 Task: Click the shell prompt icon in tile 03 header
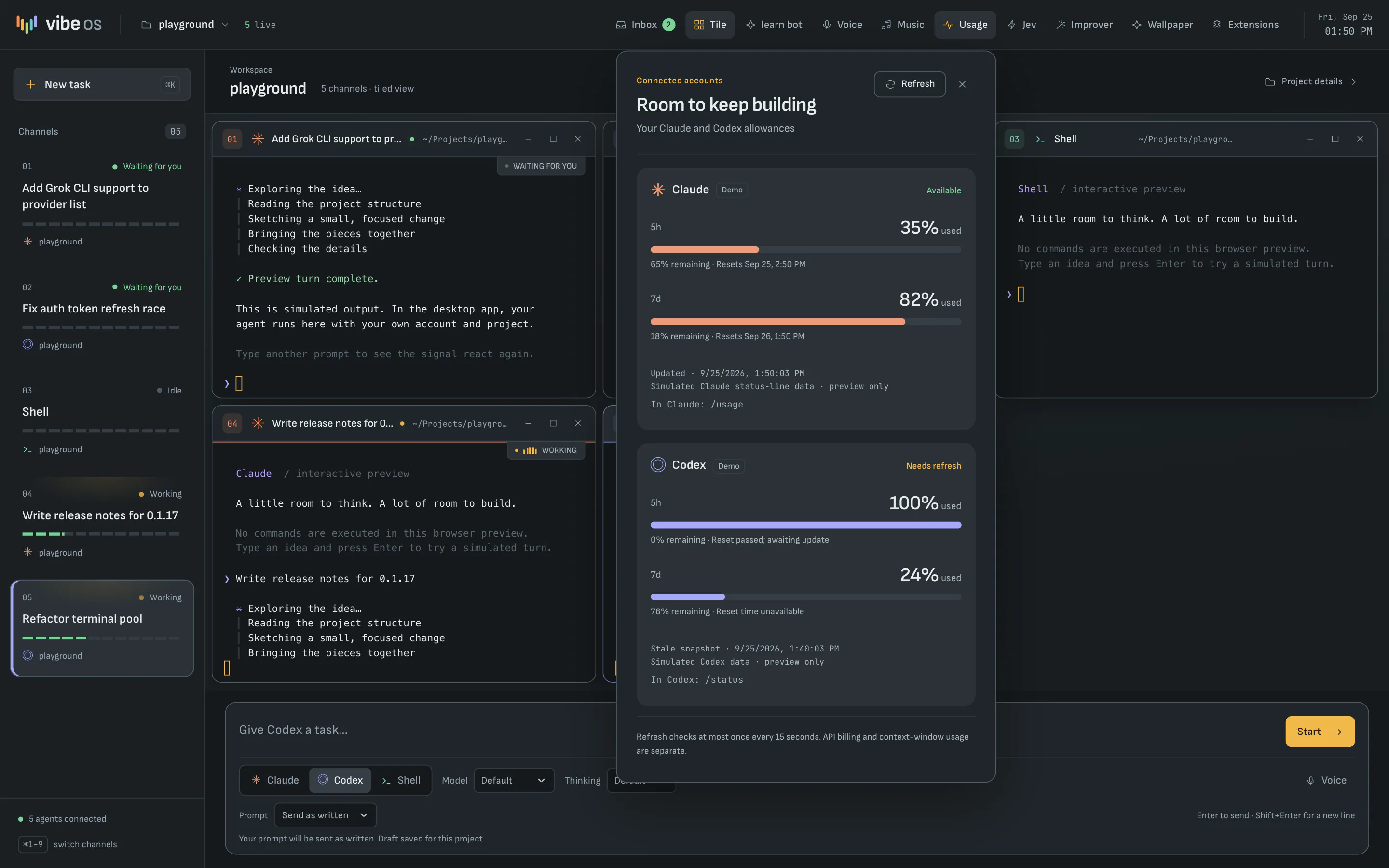tap(1040, 139)
